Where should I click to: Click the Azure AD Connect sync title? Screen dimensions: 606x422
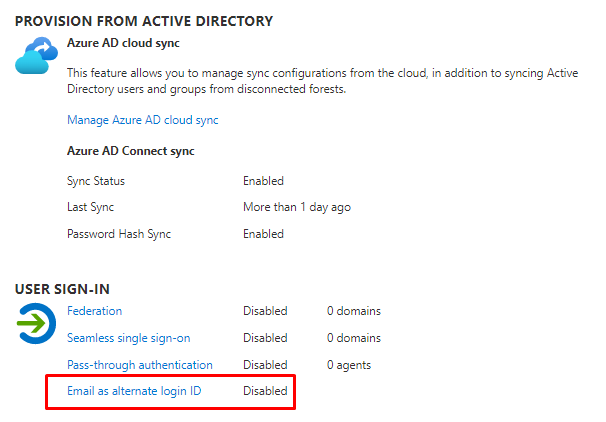pos(130,151)
